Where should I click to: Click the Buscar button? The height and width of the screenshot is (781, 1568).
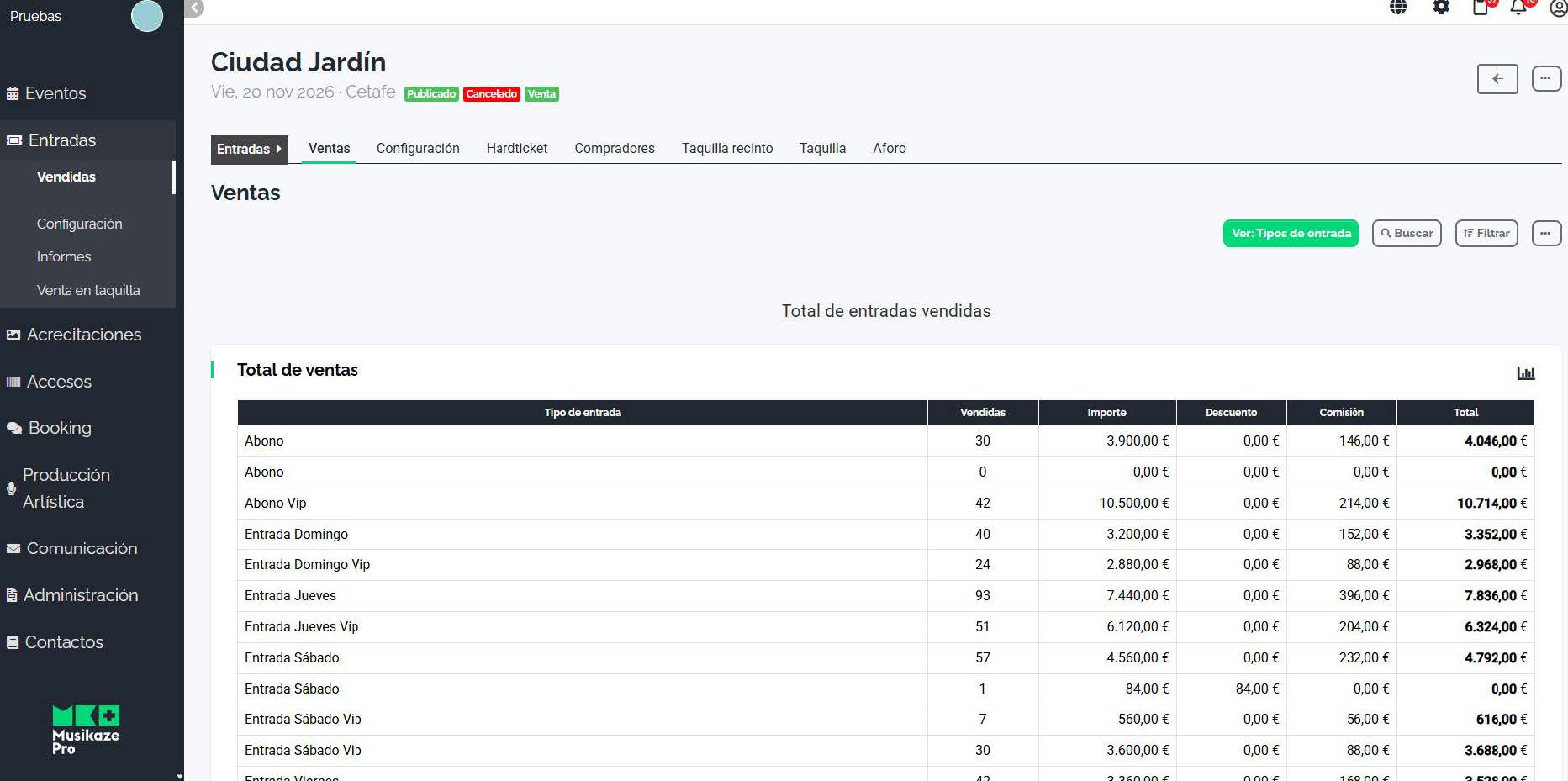[1407, 233]
